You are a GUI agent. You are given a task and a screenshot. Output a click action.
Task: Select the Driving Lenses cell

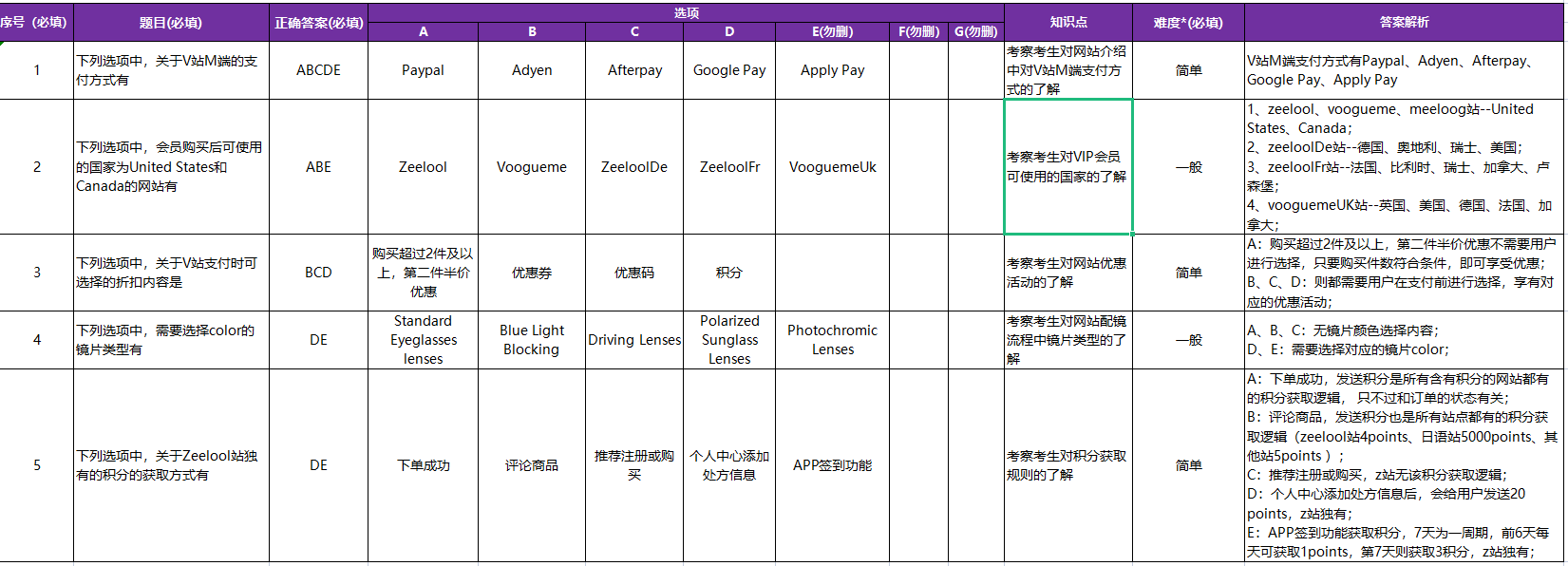[634, 340]
